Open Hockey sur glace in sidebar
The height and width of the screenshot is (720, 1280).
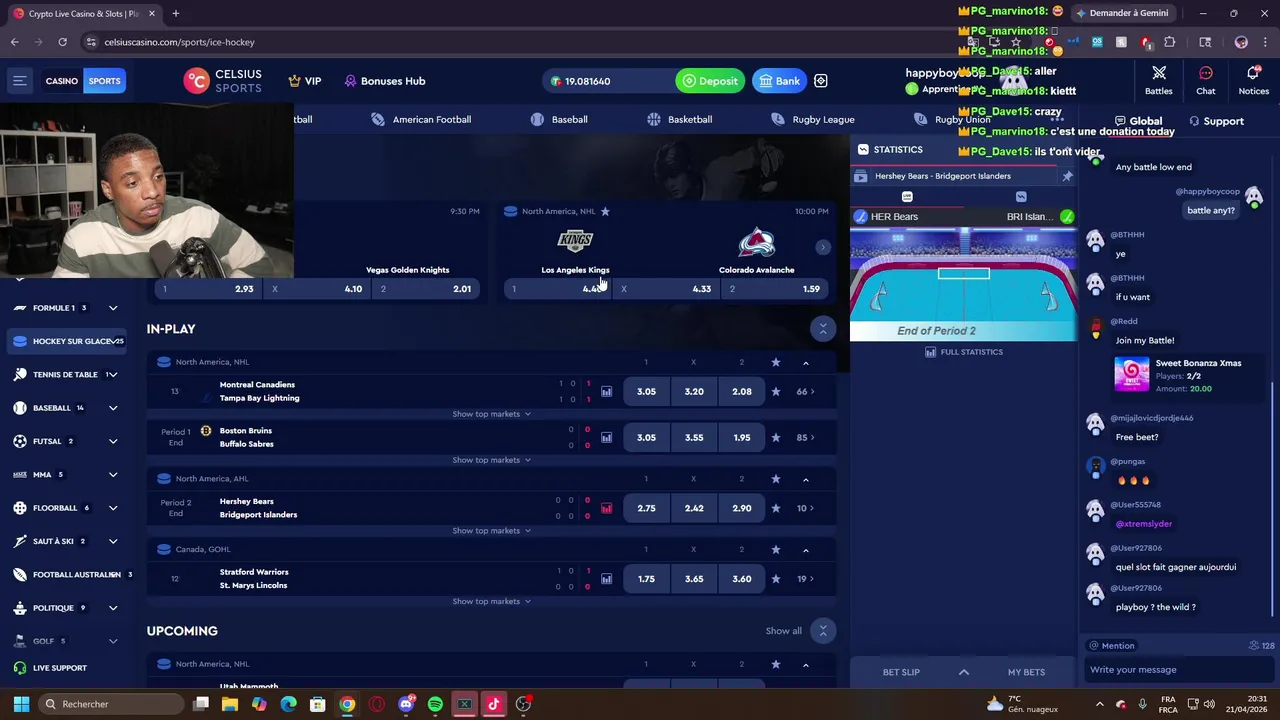[66, 341]
